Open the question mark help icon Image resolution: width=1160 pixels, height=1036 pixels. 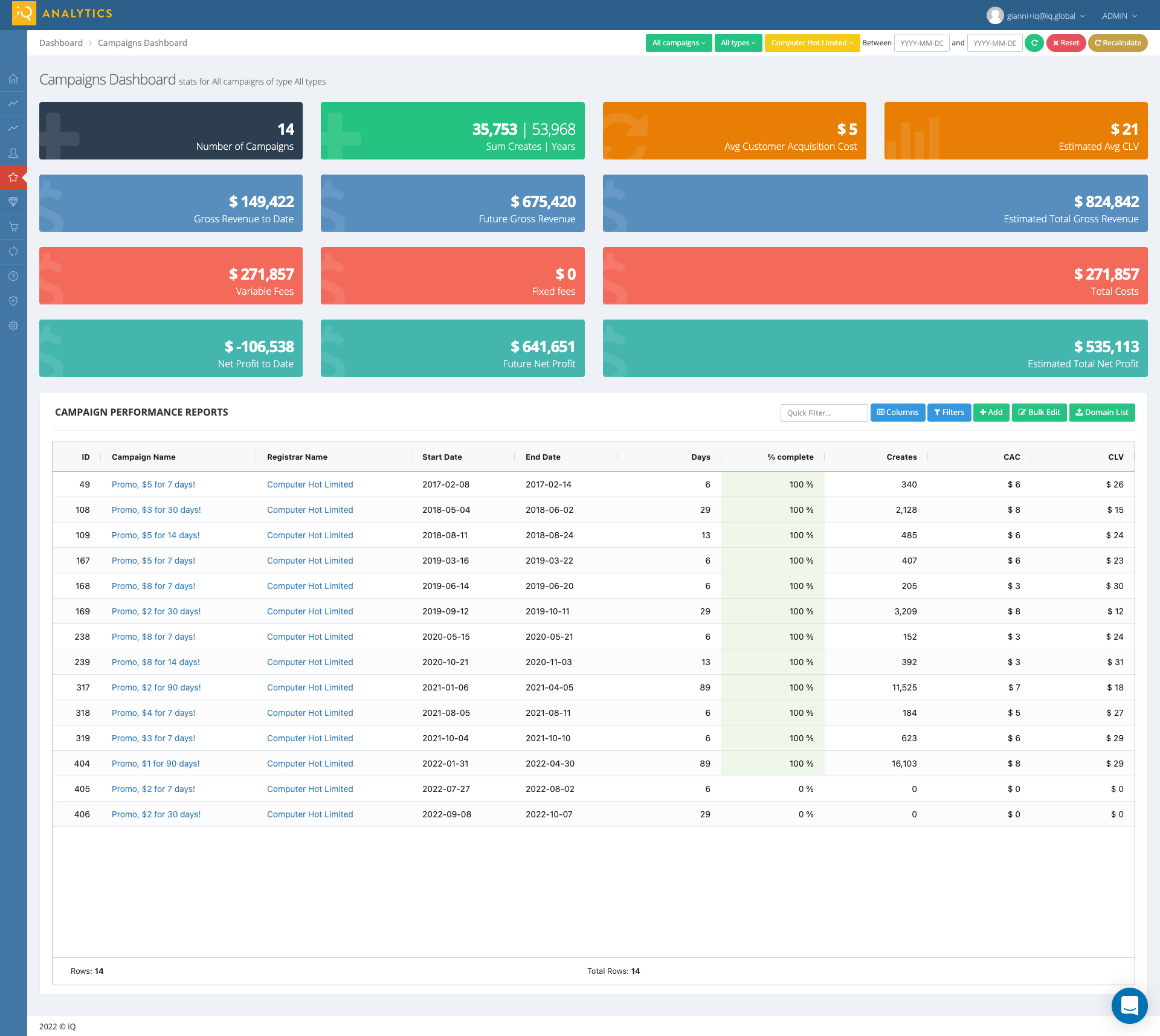pos(13,276)
